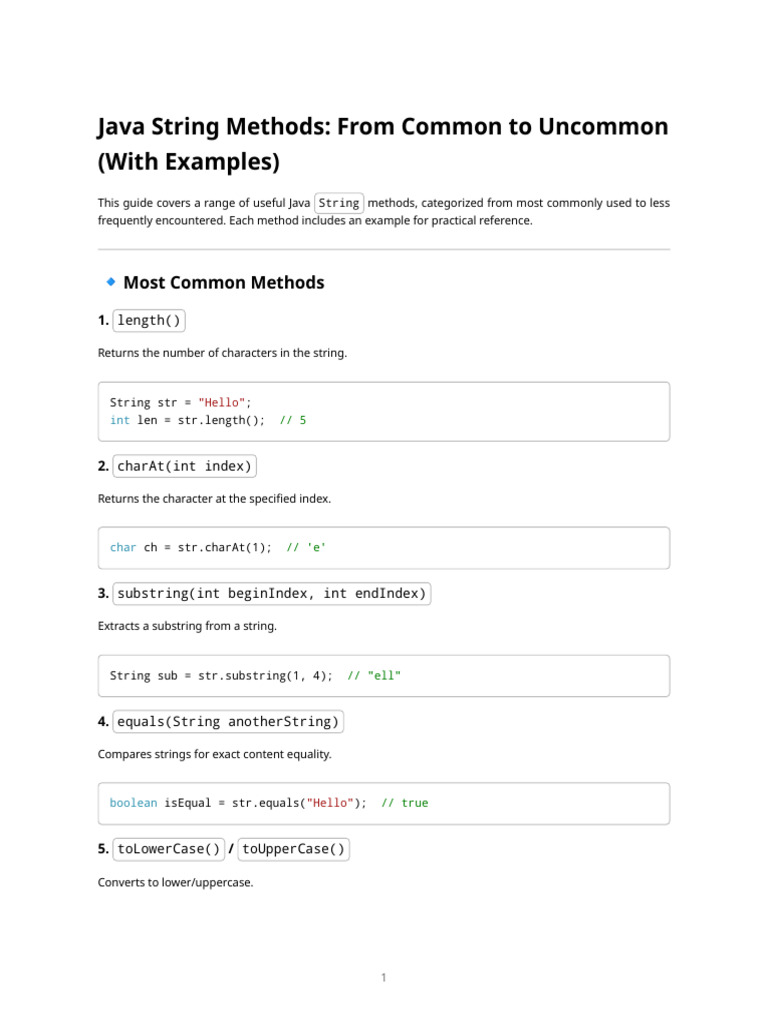The width and height of the screenshot is (768, 1024).
Task: Click the 'Converts to lower/uppercase.' description text
Action: [x=175, y=882]
